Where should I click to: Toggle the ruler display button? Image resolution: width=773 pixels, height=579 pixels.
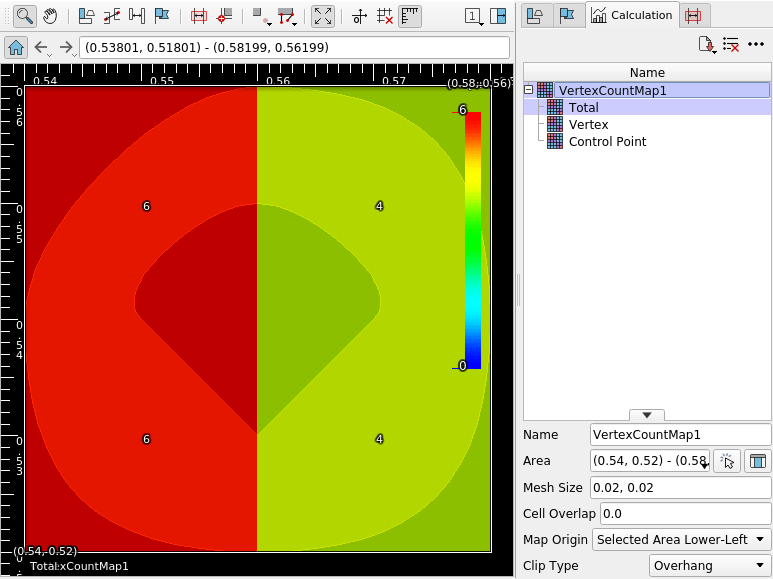point(410,16)
